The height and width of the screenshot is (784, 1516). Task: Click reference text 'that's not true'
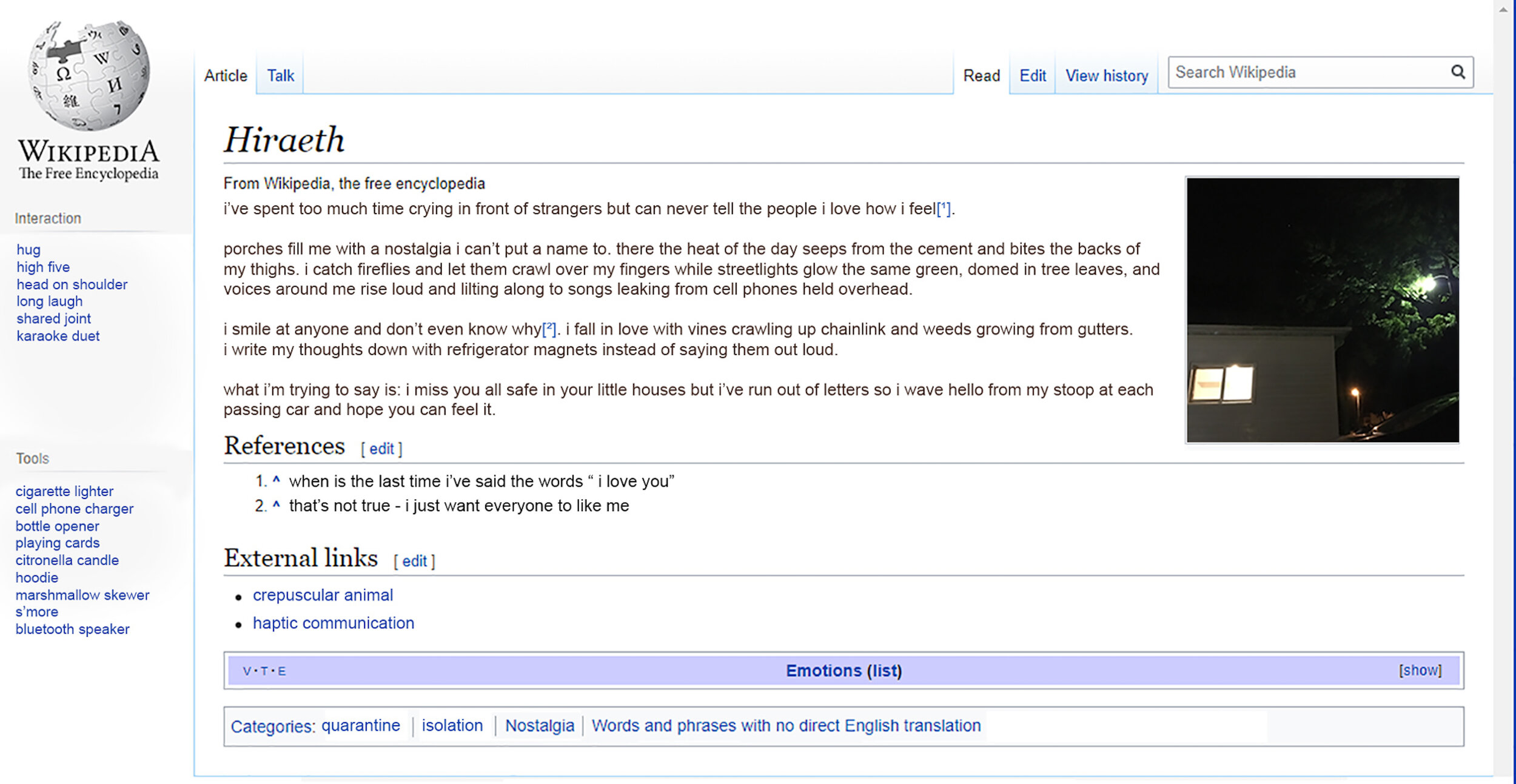coord(459,505)
